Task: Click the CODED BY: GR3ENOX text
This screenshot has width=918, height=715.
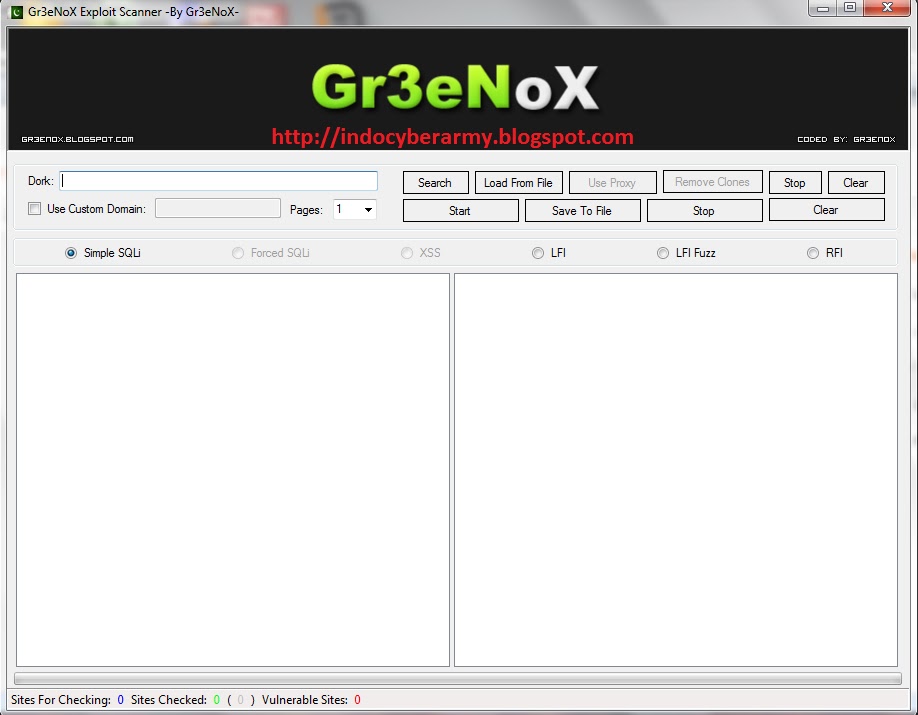Action: click(846, 139)
